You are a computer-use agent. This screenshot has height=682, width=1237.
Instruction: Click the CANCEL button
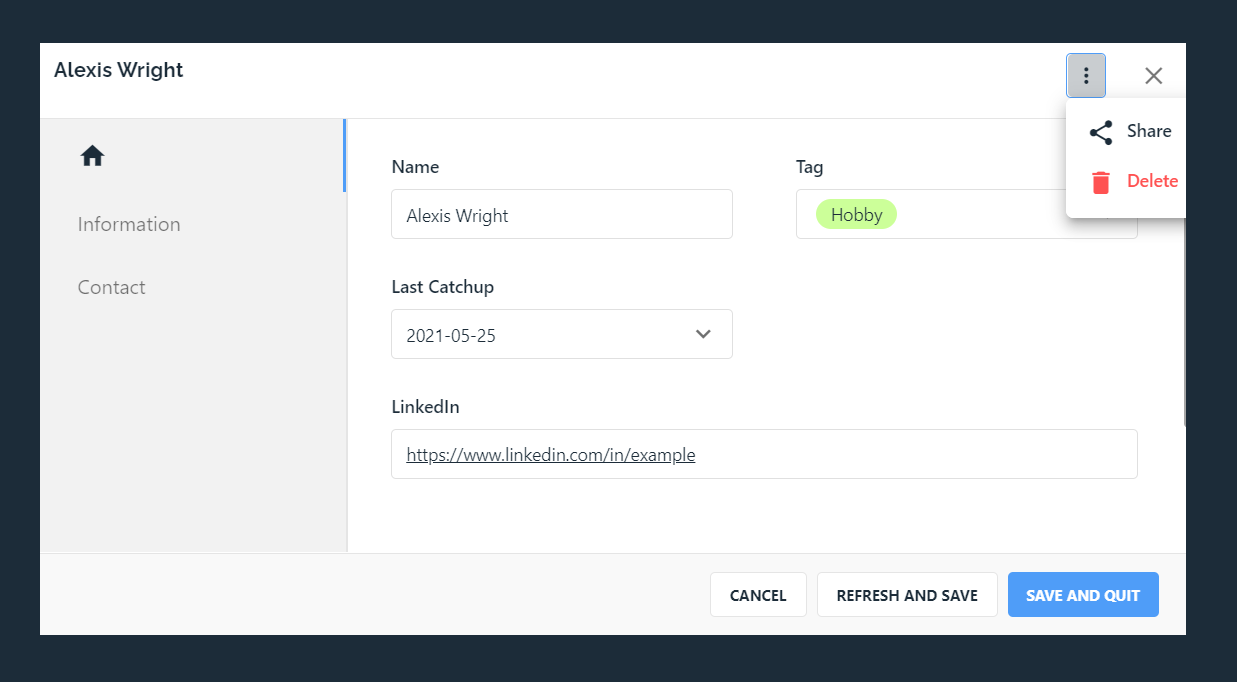758,595
